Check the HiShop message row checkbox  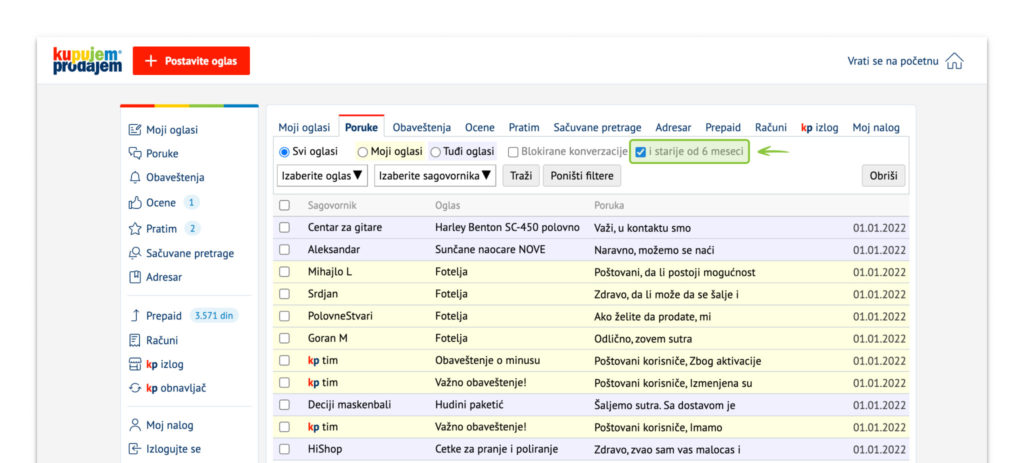click(284, 449)
